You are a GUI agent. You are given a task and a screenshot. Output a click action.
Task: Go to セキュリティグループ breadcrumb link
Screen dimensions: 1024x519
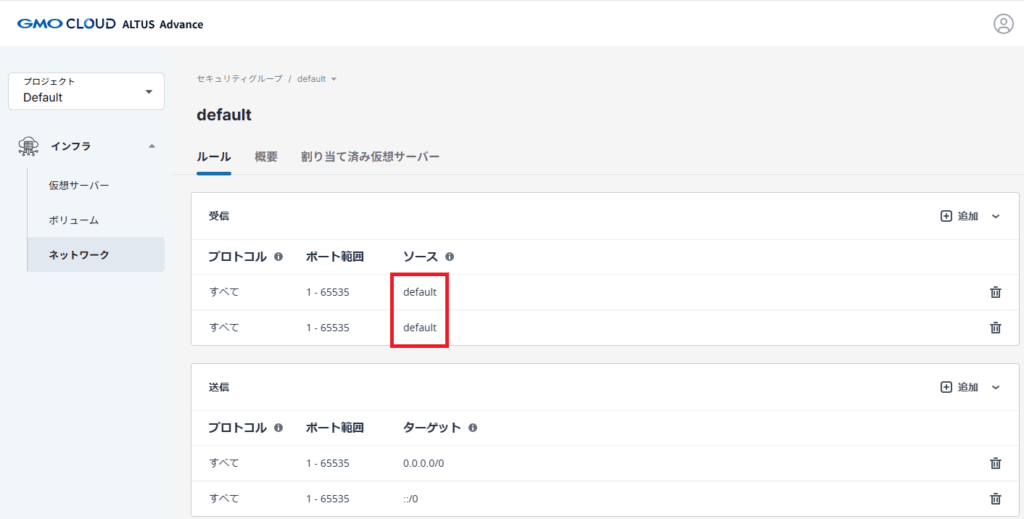(239, 79)
